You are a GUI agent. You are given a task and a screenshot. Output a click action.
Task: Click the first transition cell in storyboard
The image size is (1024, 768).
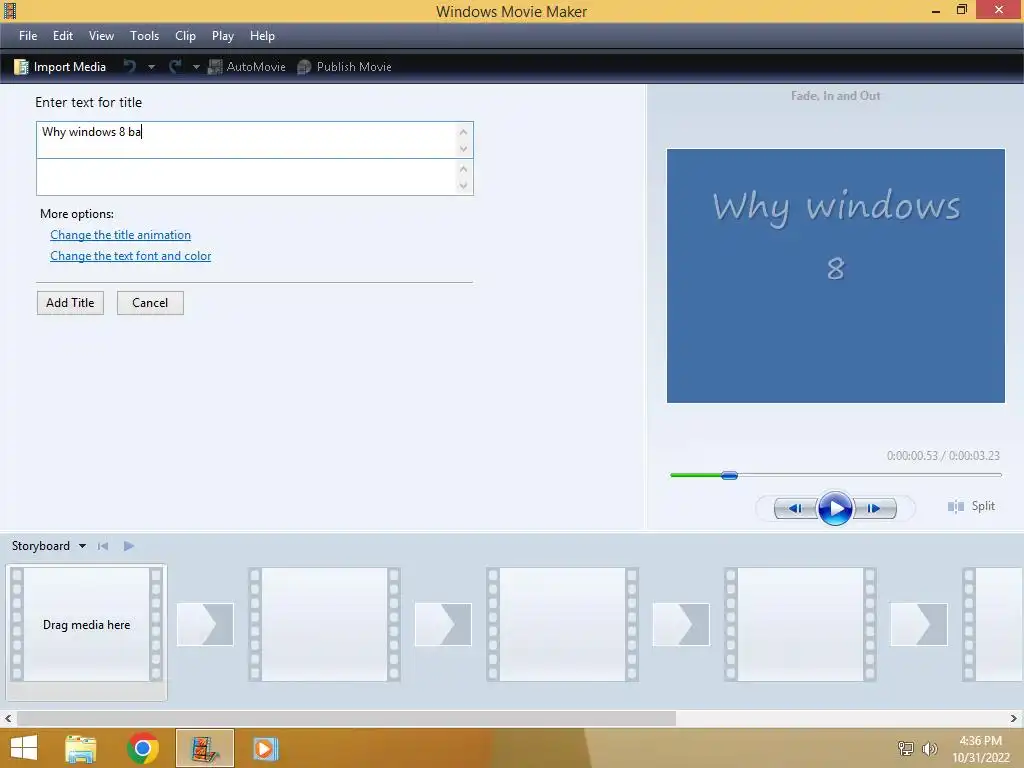[205, 625]
